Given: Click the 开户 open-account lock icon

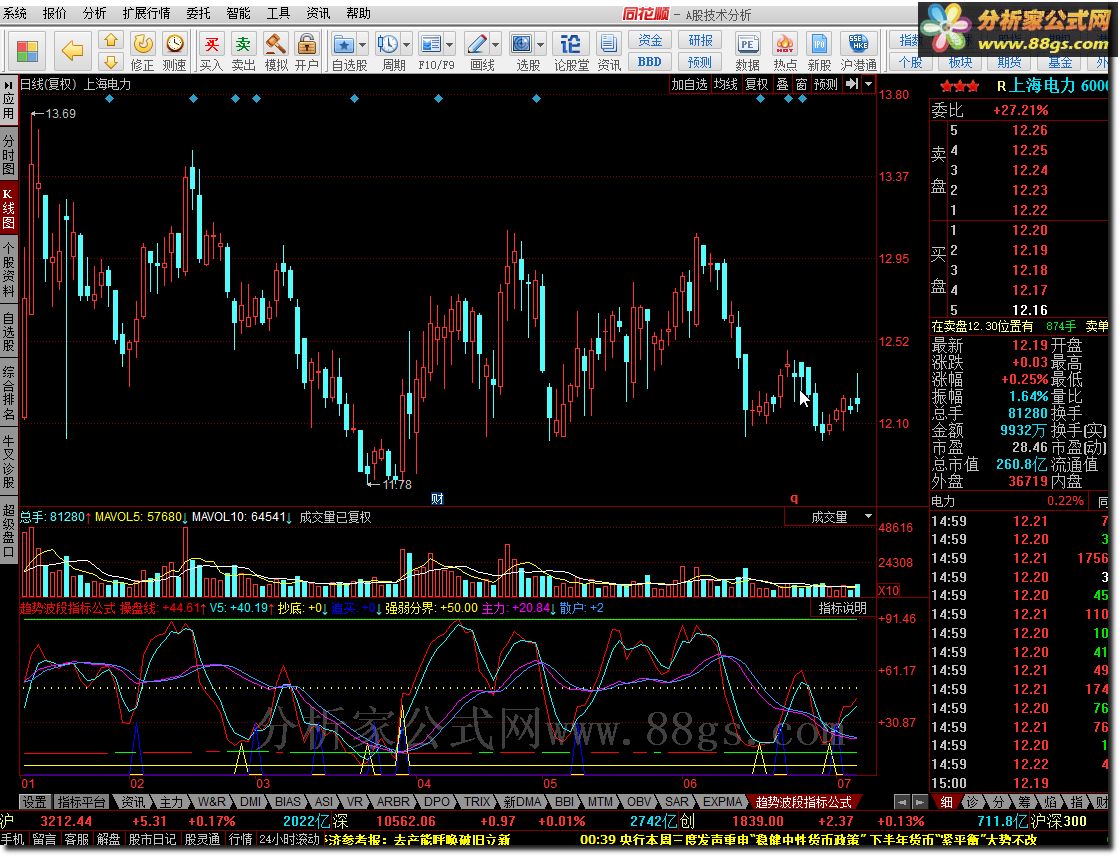Looking at the screenshot, I should point(307,51).
